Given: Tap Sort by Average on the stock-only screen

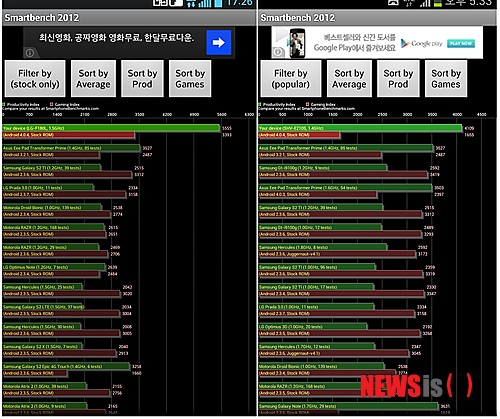Looking at the screenshot, I should tap(93, 79).
